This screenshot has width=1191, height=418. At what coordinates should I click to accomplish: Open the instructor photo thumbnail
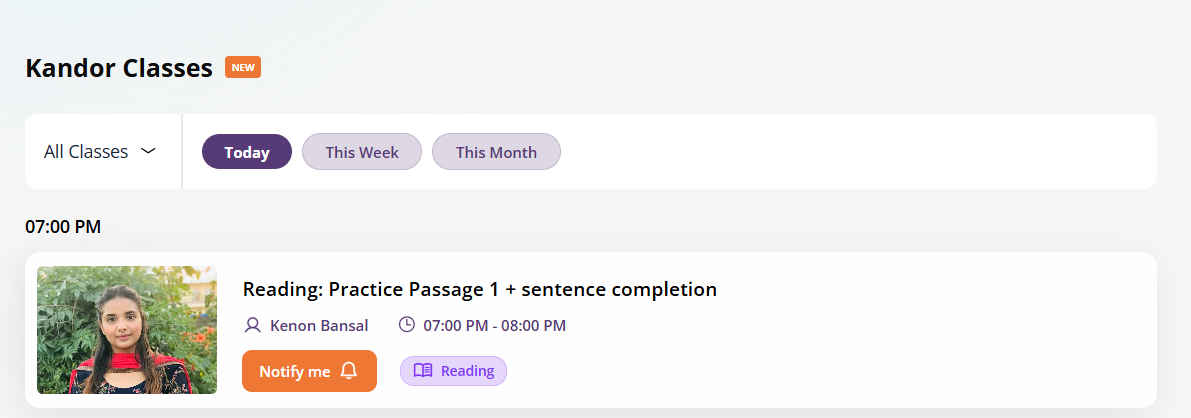click(127, 330)
